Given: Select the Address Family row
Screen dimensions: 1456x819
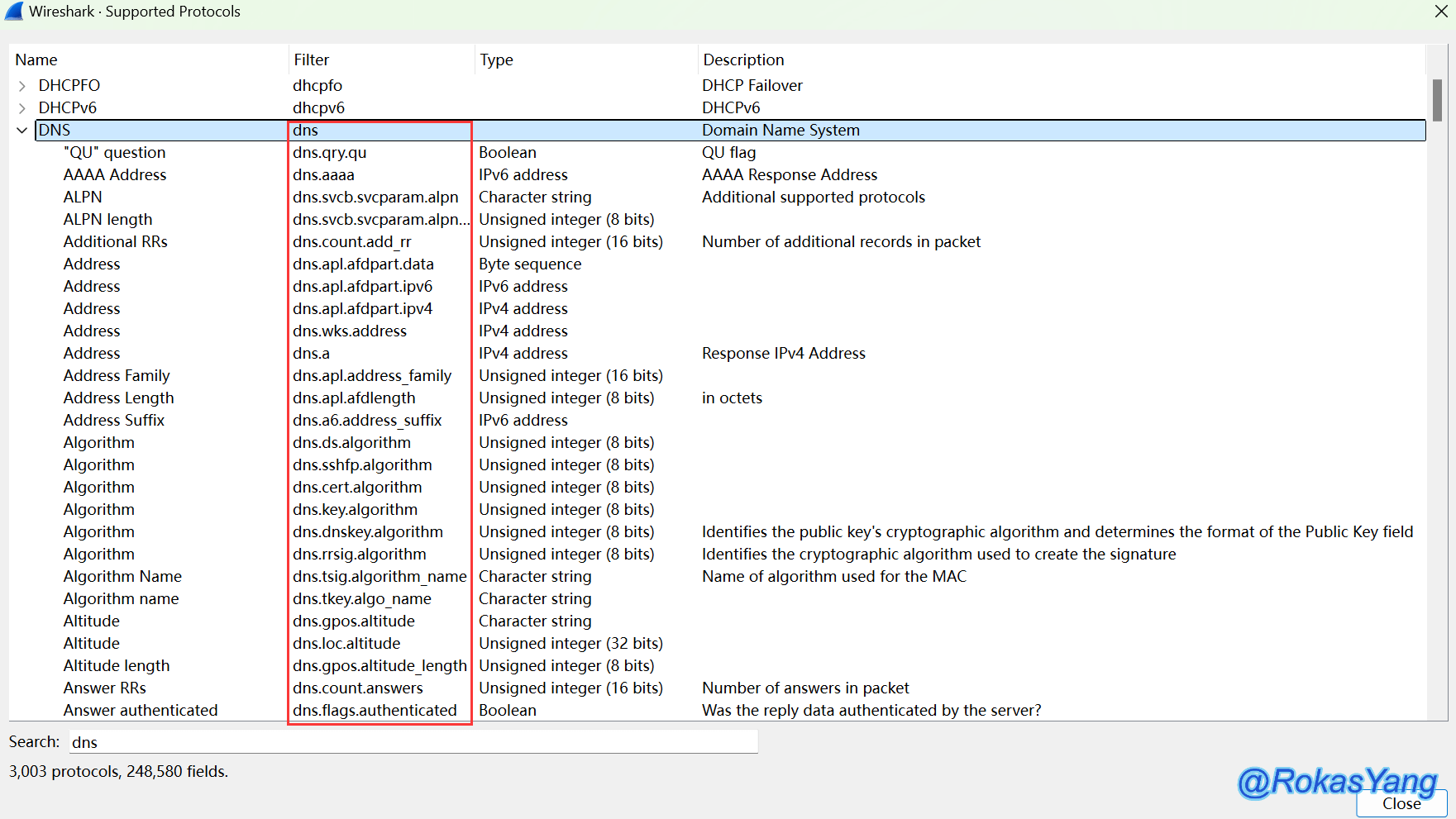Looking at the screenshot, I should [x=117, y=376].
